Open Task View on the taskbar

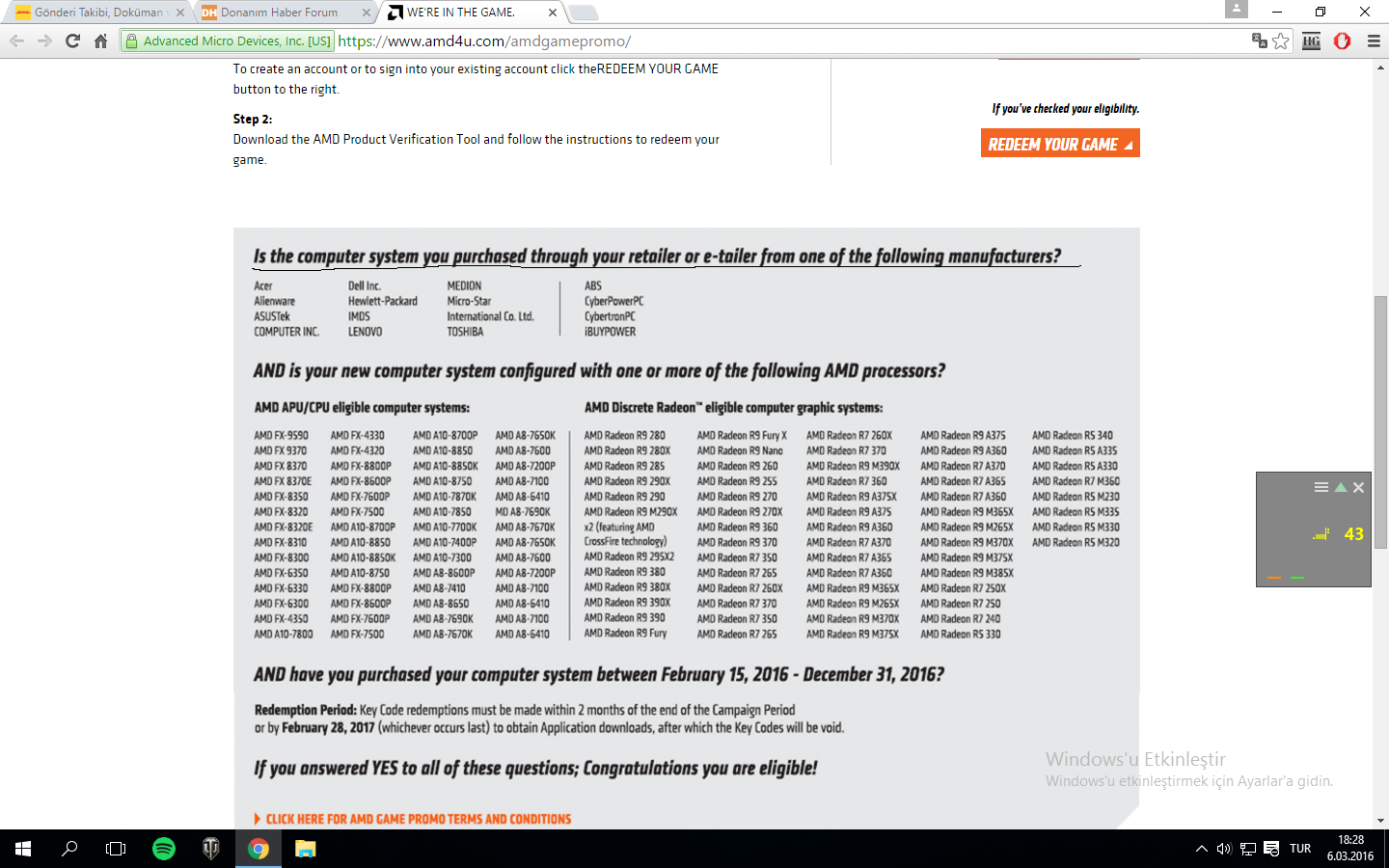[x=116, y=849]
